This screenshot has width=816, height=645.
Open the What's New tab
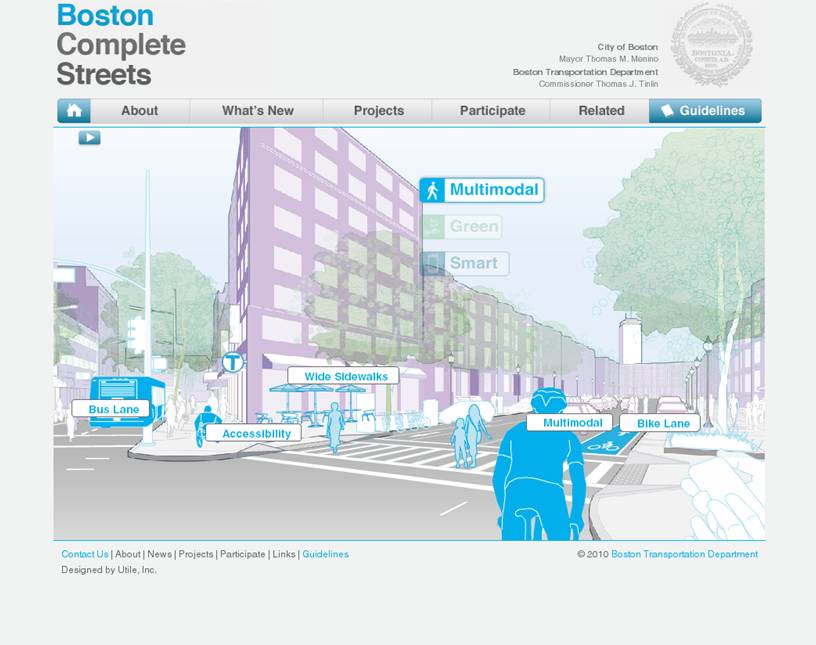tap(257, 111)
